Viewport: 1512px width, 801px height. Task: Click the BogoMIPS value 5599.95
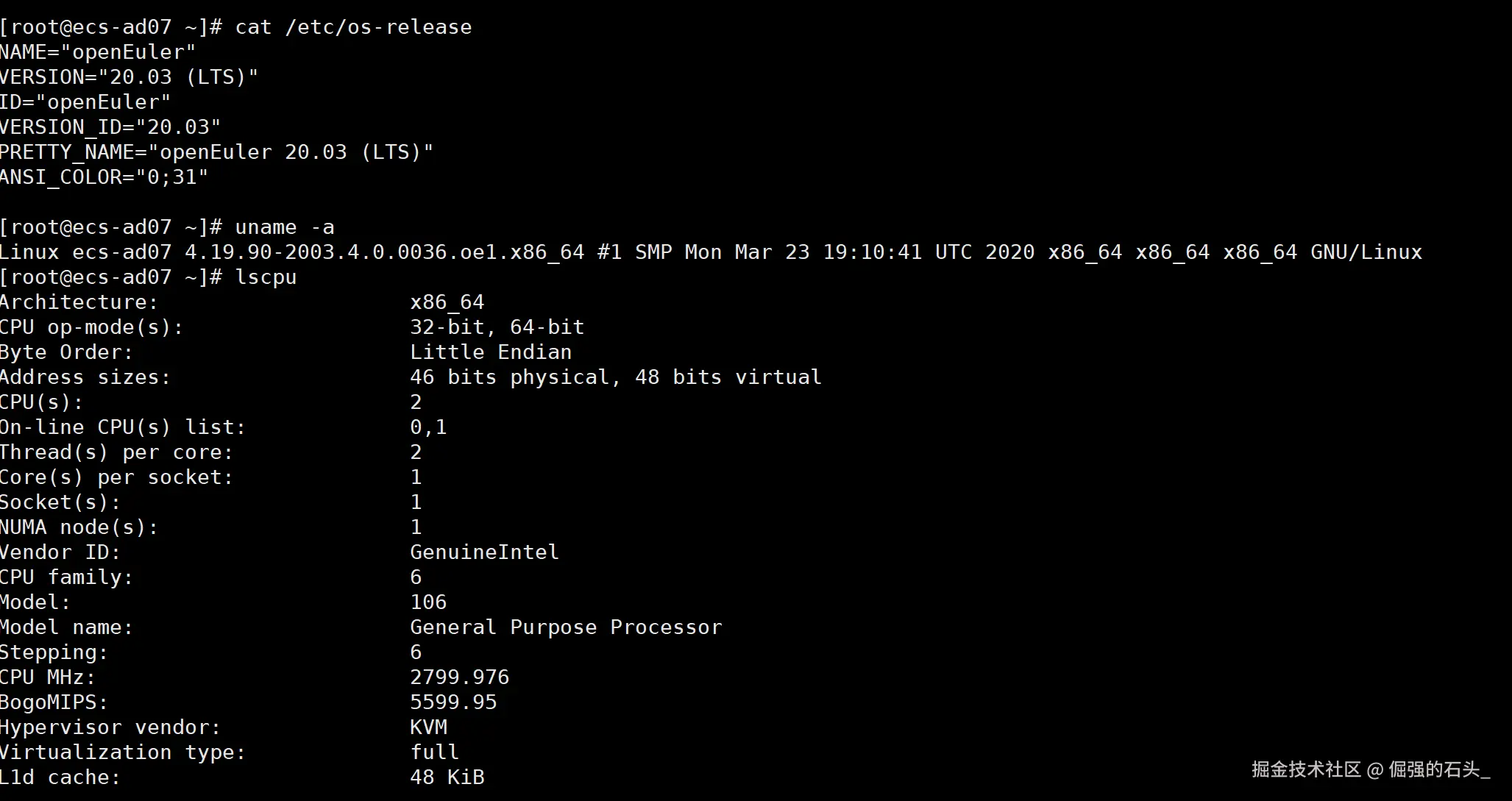point(453,702)
